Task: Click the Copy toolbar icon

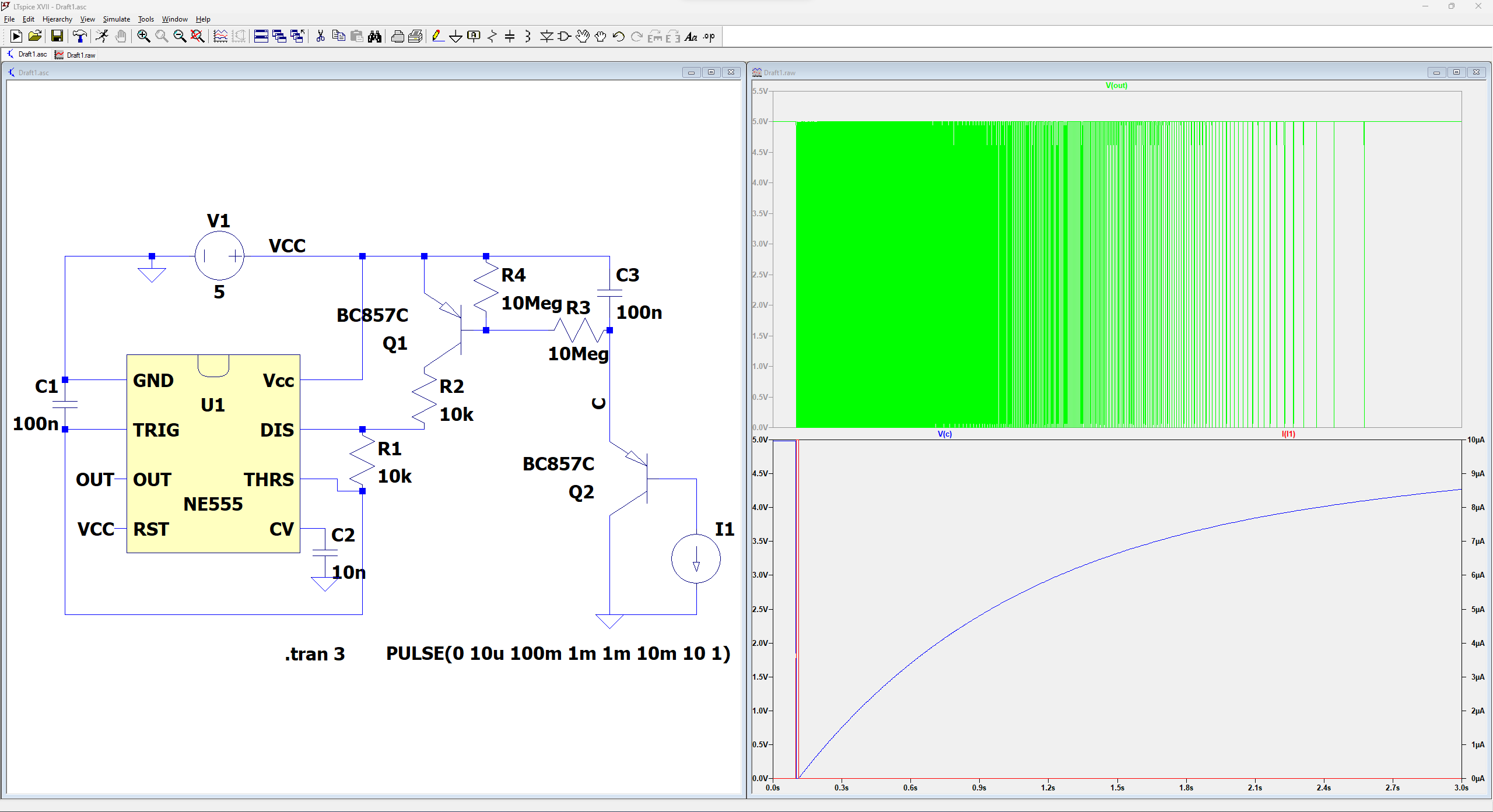Action: coord(338,36)
